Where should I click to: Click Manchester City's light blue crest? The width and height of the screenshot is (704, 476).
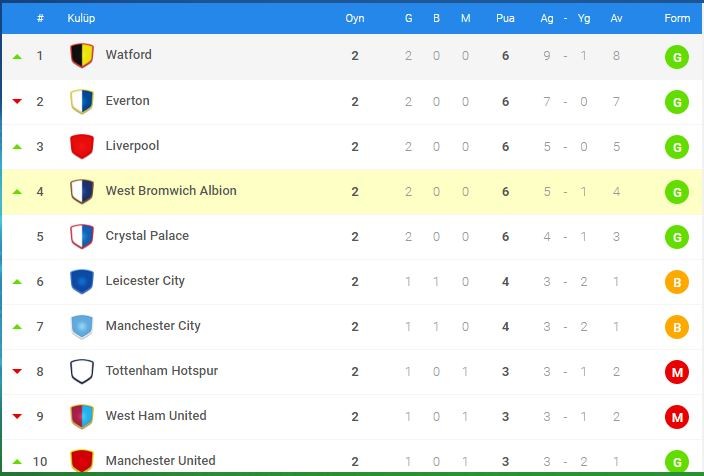tap(82, 326)
